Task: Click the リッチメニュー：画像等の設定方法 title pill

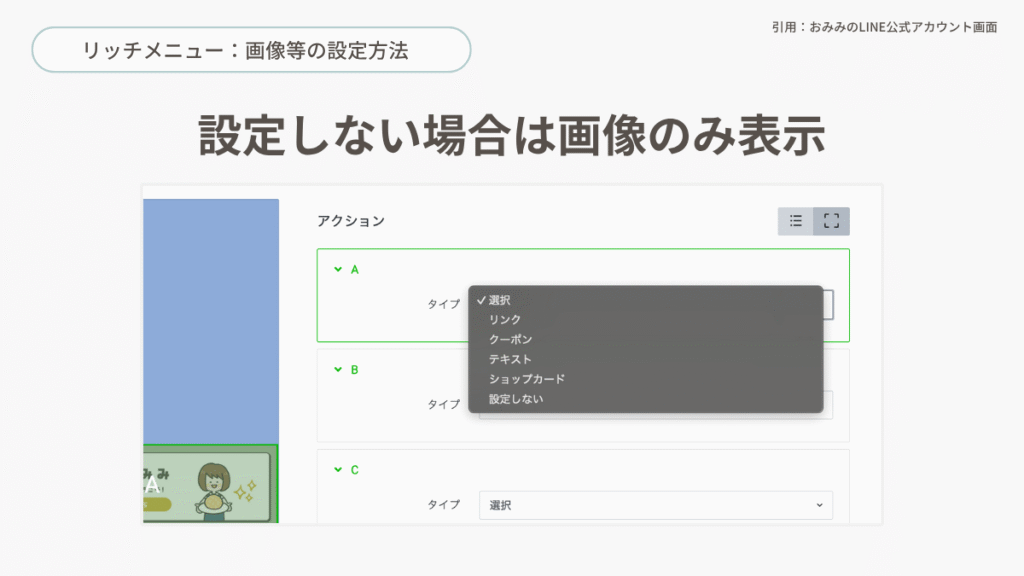Action: pos(251,50)
